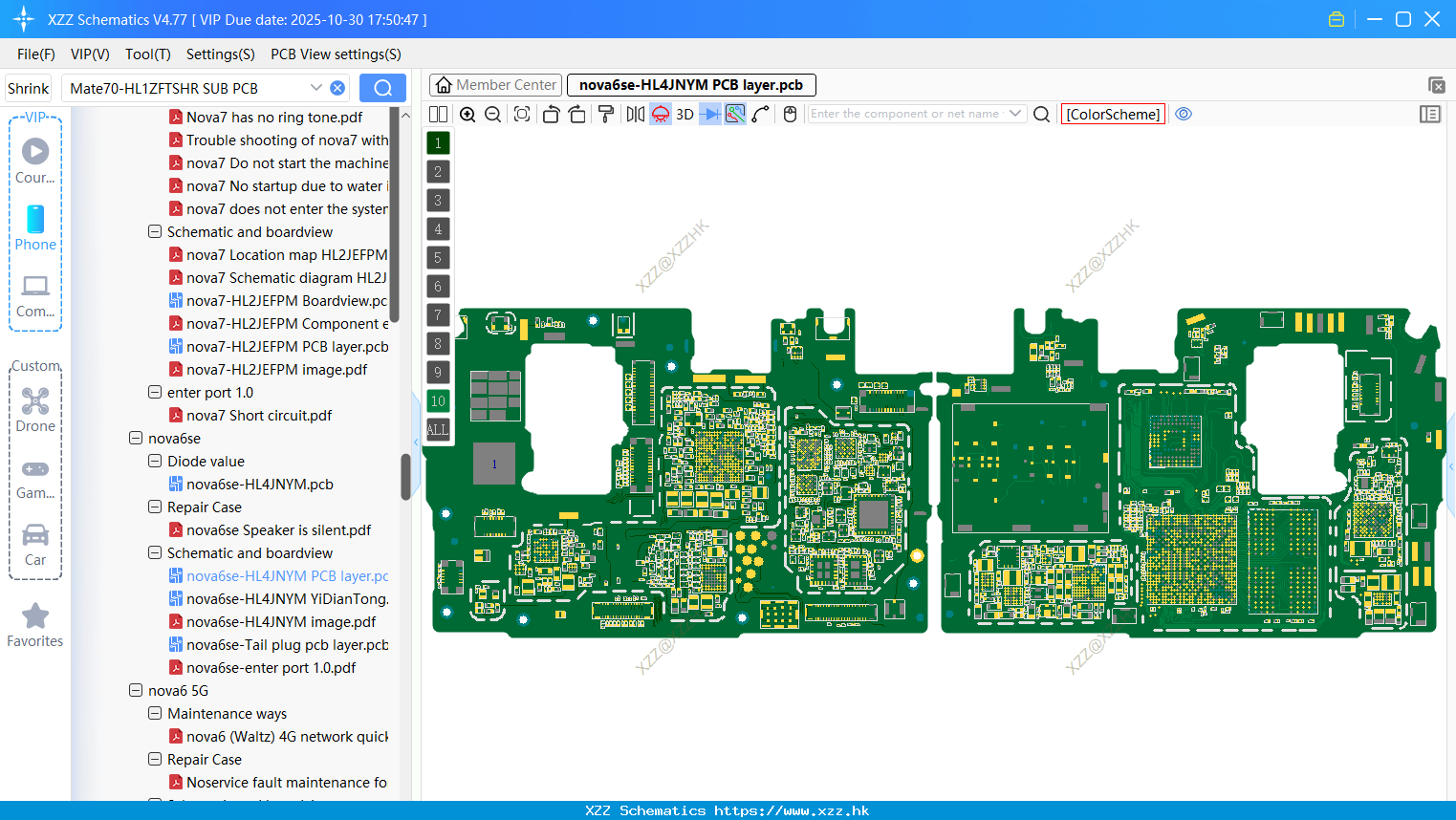Open the Member Center
1456x820 pixels.
pyautogui.click(x=495, y=85)
